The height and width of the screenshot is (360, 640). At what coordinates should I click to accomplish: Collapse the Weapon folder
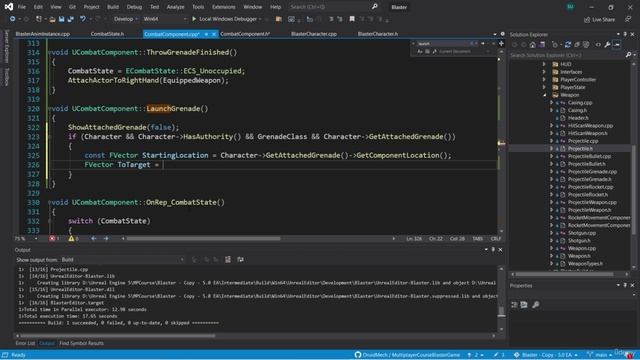544,95
